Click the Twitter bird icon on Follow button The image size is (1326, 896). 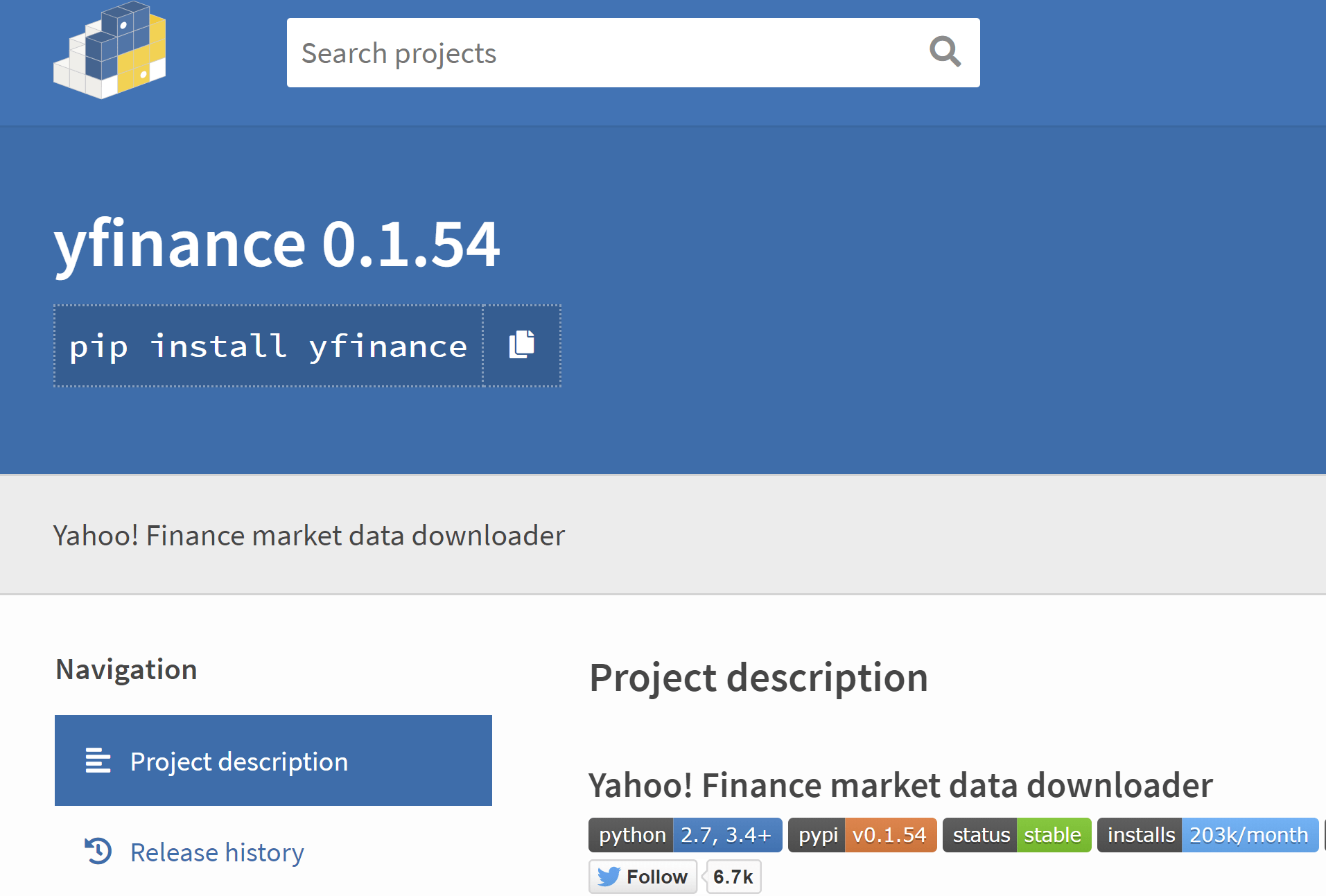(609, 876)
